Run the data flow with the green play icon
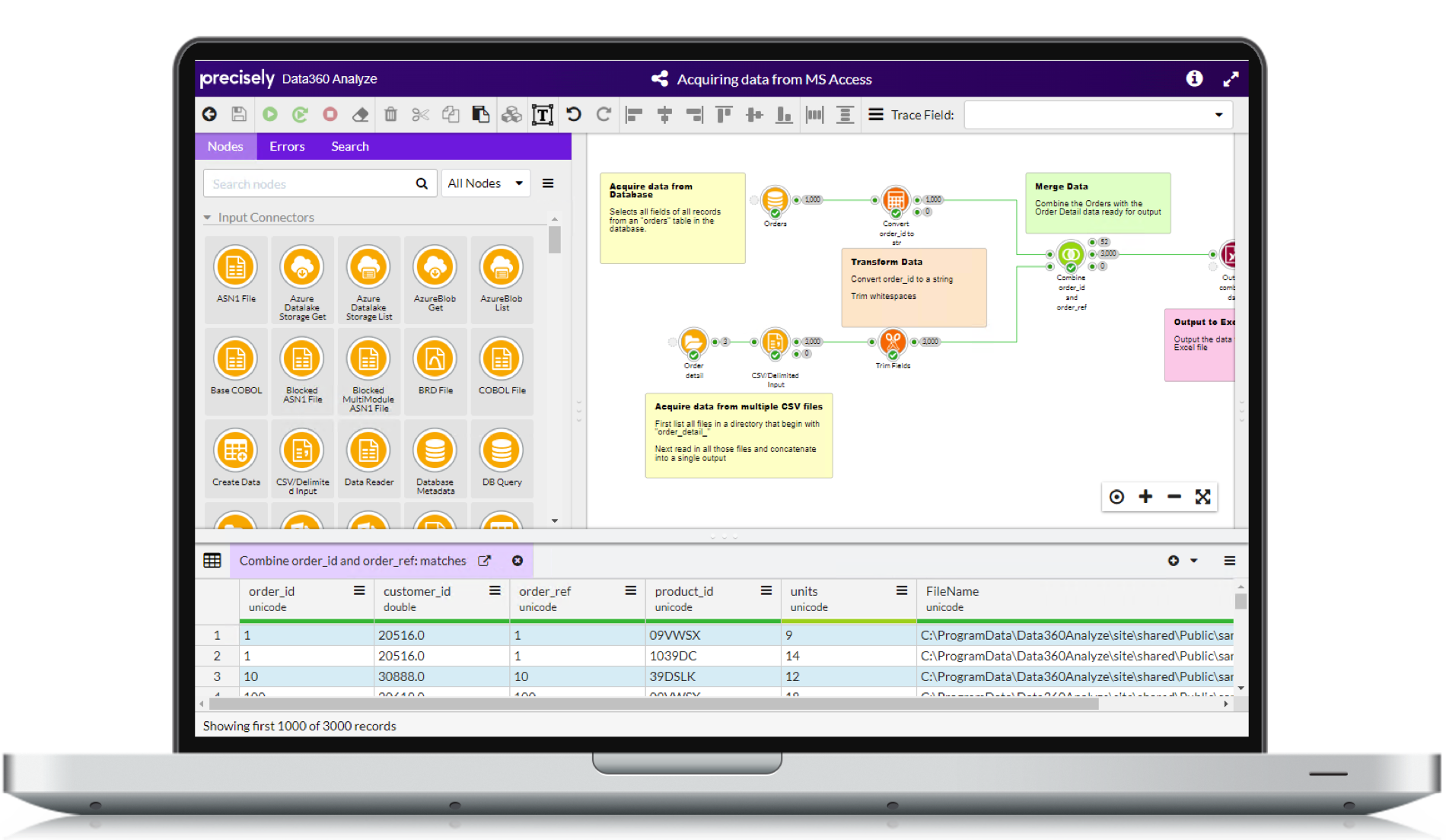 270,114
